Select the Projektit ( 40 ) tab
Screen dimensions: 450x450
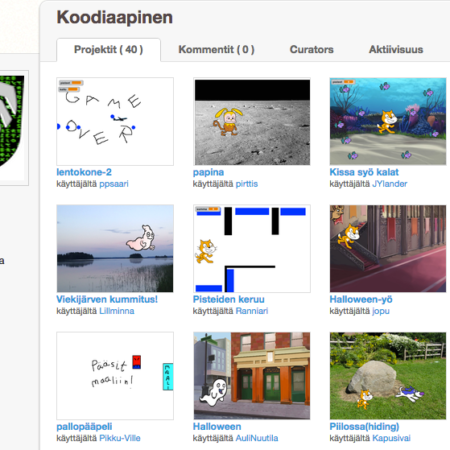pyautogui.click(x=108, y=50)
